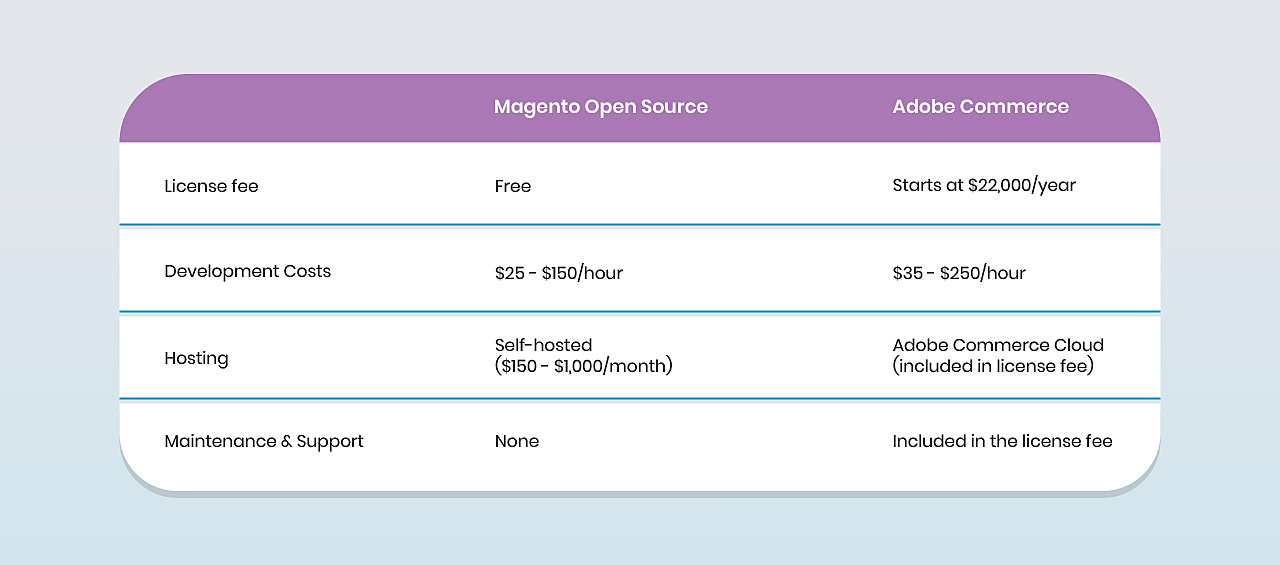Select the Adobe Commerce column header
Image resolution: width=1280 pixels, height=565 pixels.
tap(981, 107)
